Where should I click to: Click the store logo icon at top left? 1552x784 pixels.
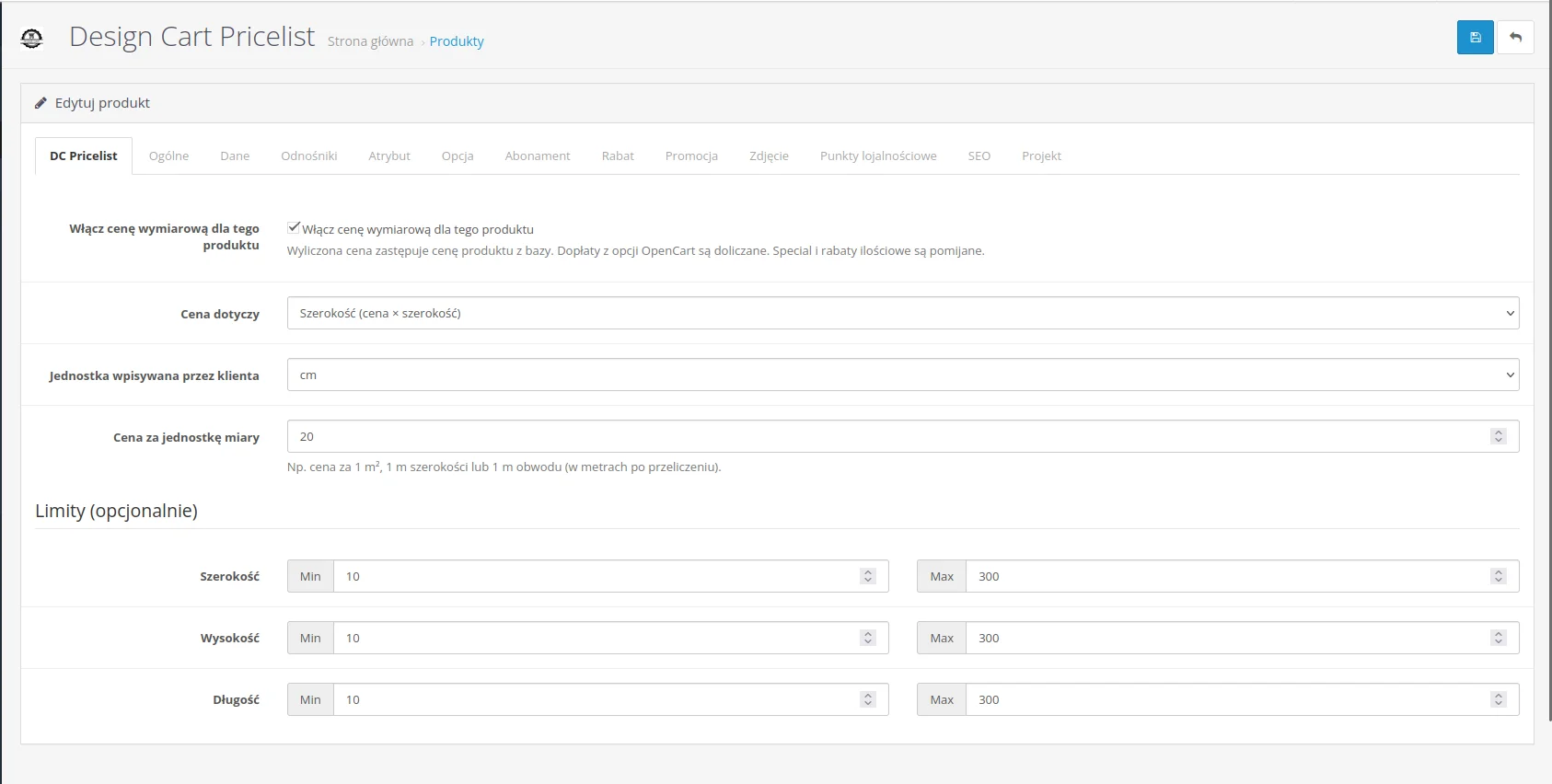[31, 39]
